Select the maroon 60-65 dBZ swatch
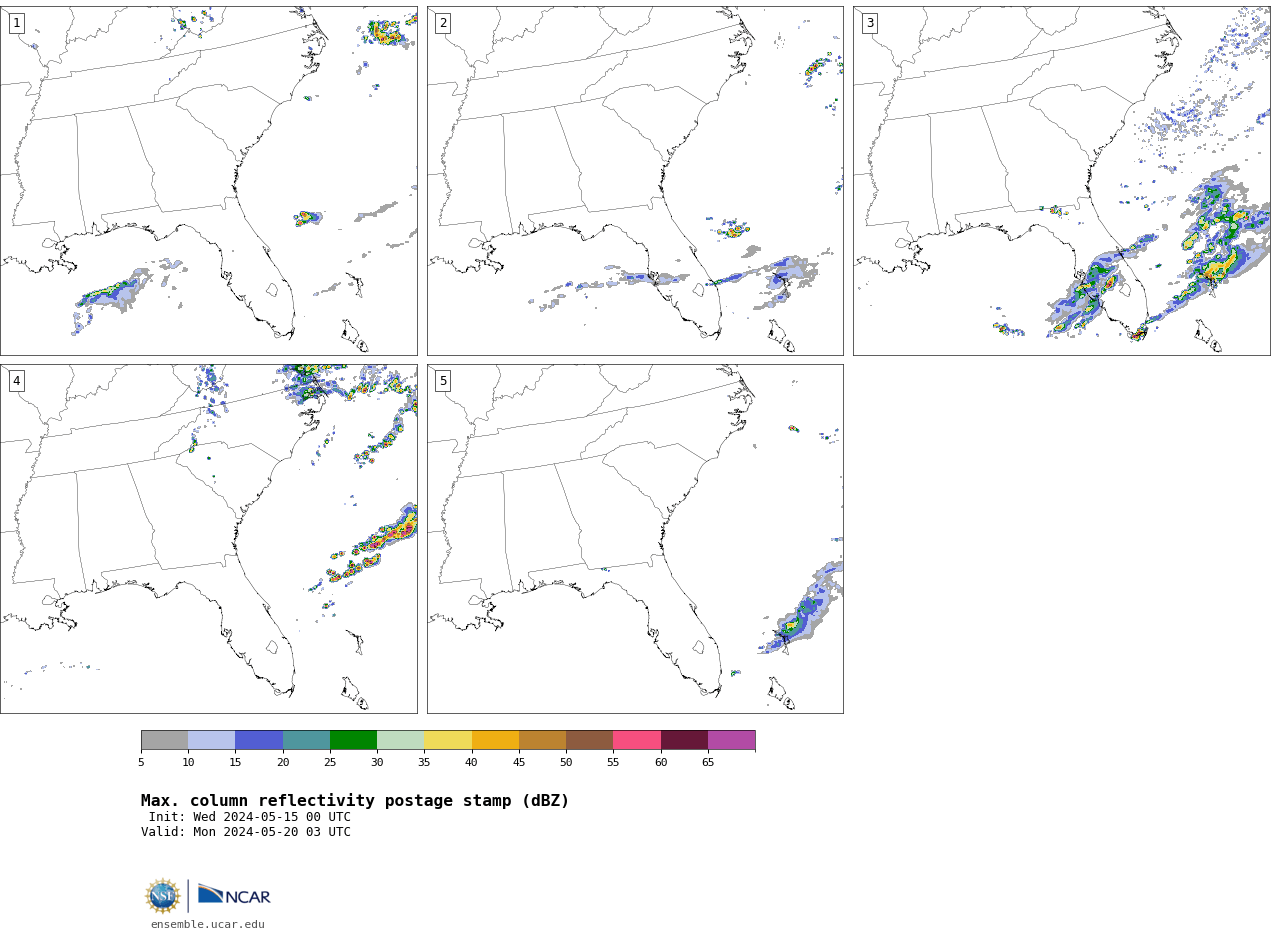The image size is (1280, 936). [x=684, y=740]
